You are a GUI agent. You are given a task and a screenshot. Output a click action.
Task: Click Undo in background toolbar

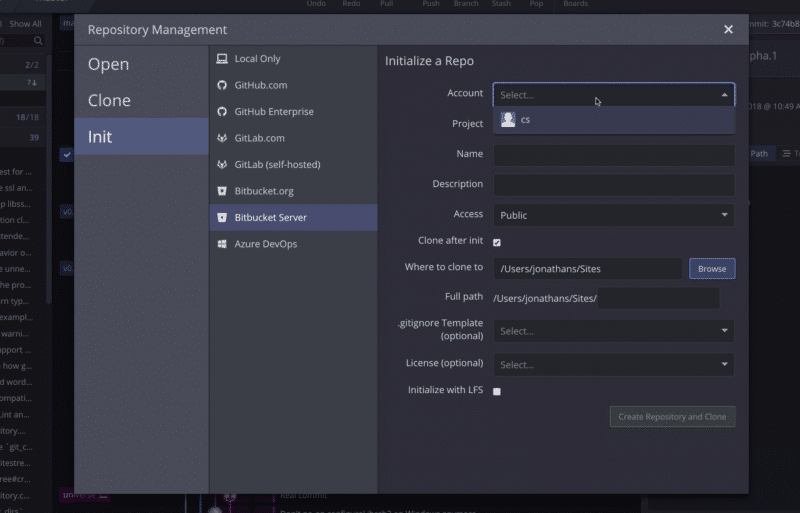click(316, 4)
